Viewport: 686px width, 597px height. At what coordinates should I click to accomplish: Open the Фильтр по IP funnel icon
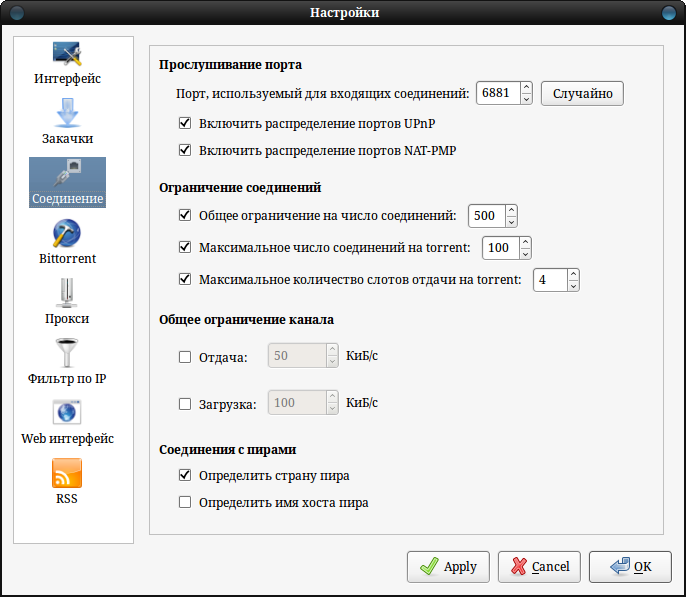(67, 353)
